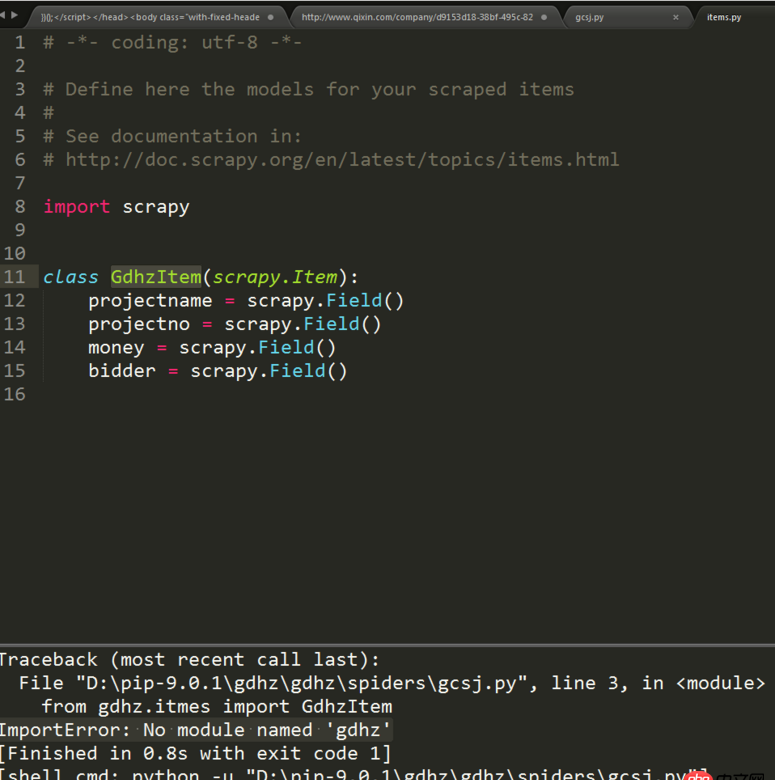
Task: Click the tab scroll left arrow
Action: (x=2, y=15)
